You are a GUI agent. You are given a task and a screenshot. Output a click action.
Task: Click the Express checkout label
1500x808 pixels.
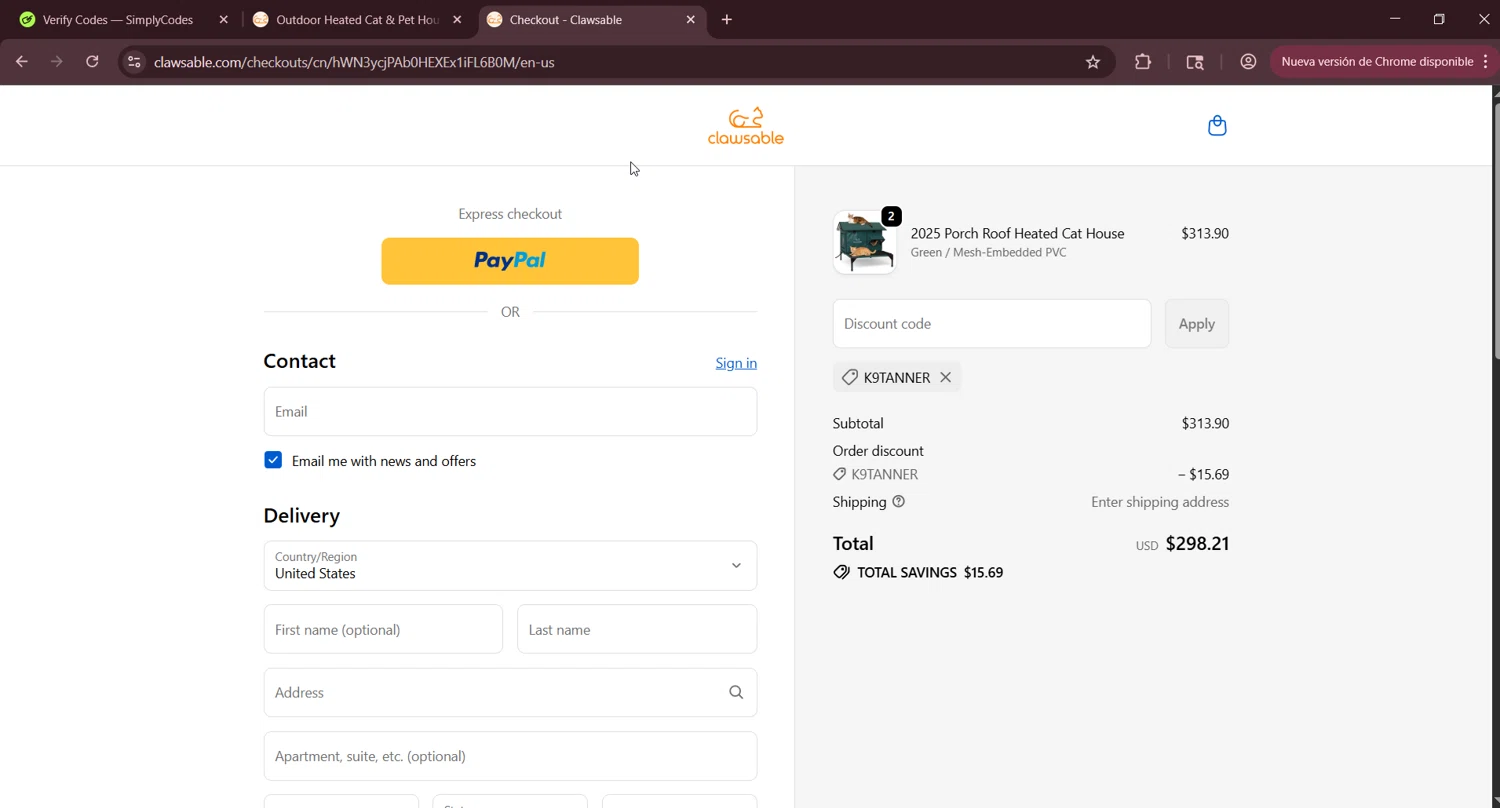tap(510, 214)
